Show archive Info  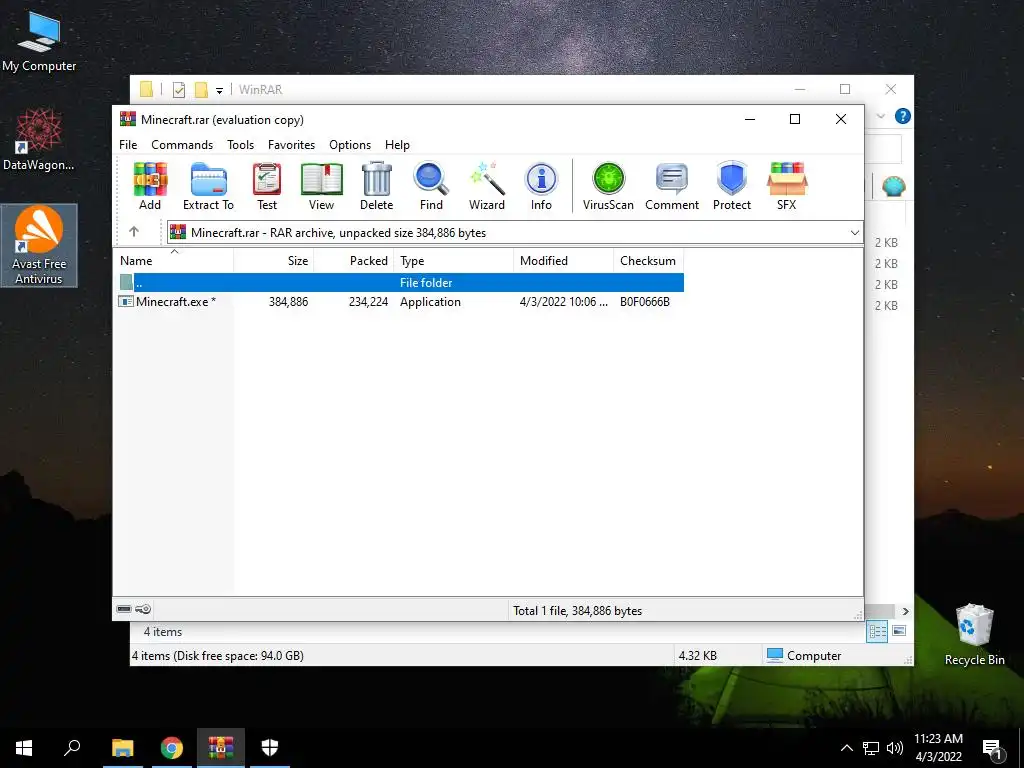[541, 186]
